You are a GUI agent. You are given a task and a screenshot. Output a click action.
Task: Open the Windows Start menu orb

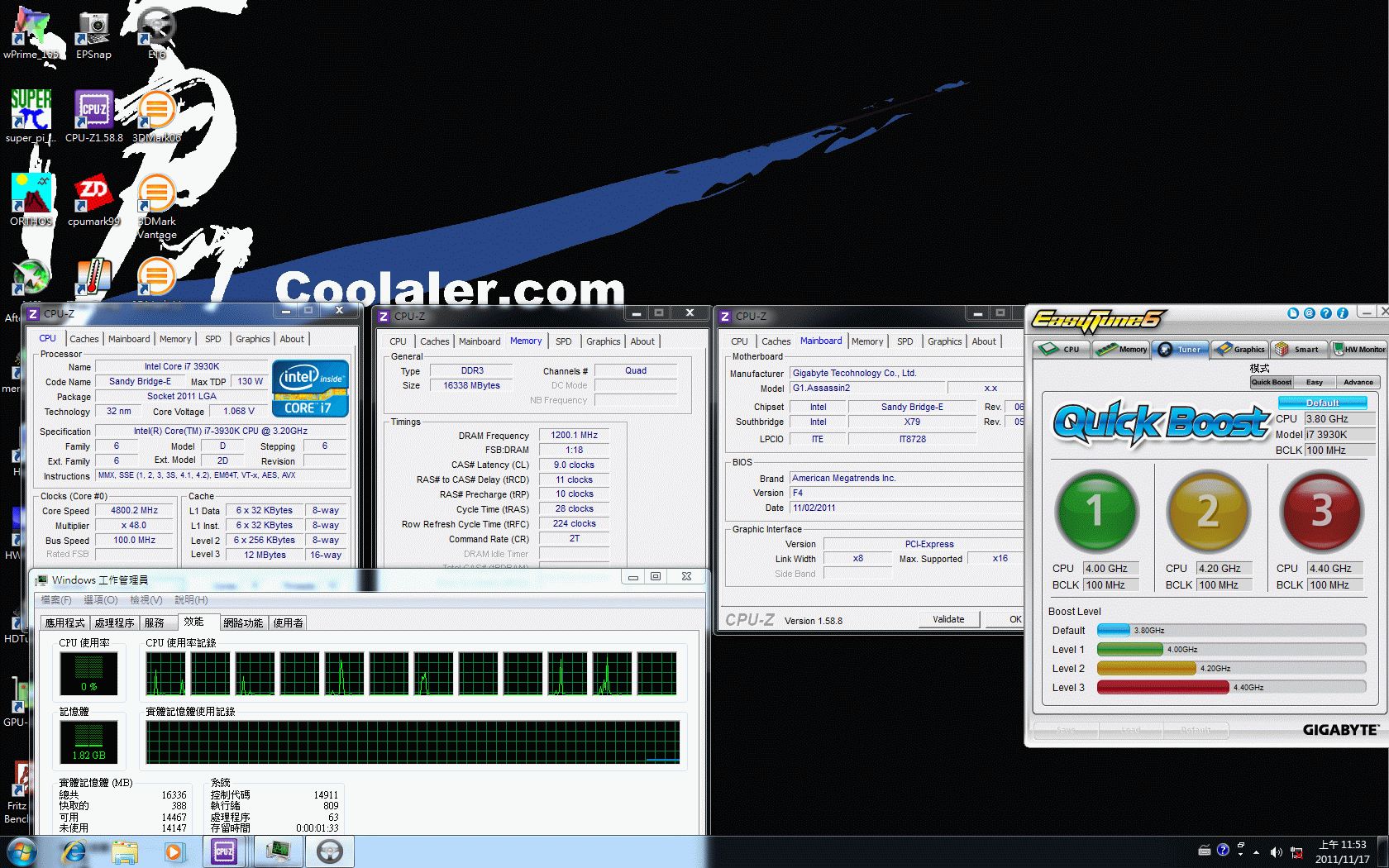pos(21,851)
